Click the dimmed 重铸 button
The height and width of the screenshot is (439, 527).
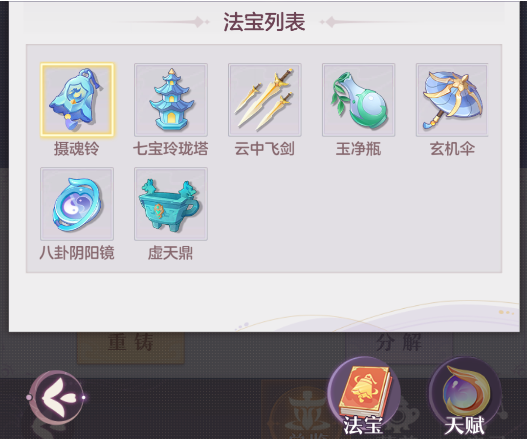(131, 347)
